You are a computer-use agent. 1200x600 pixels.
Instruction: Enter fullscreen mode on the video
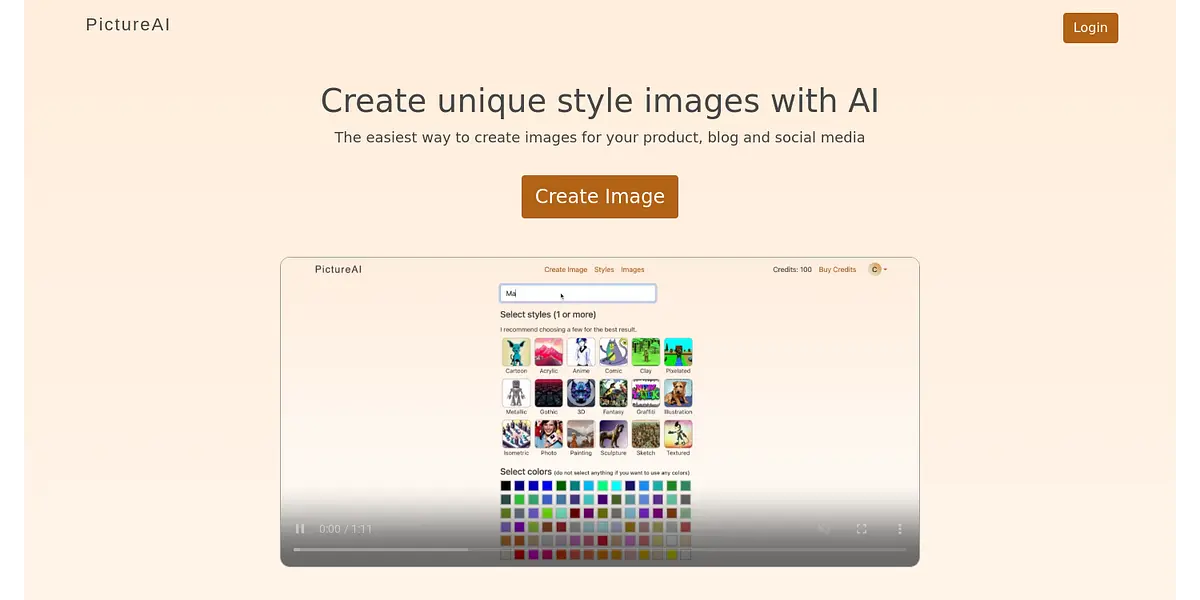point(861,529)
